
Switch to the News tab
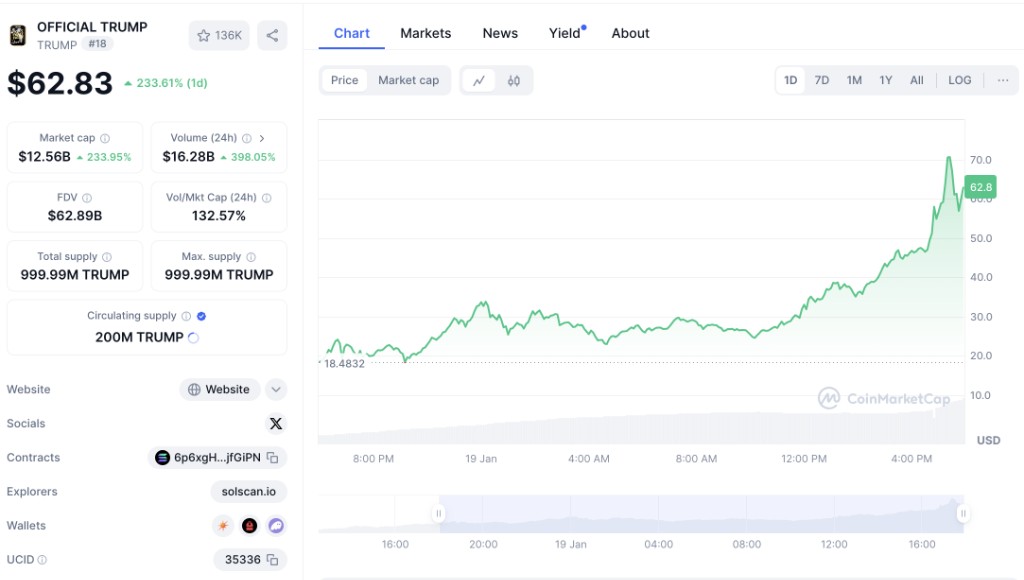500,33
